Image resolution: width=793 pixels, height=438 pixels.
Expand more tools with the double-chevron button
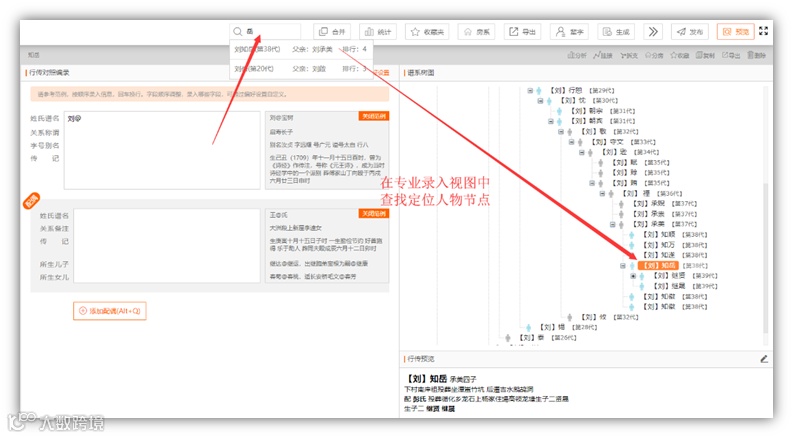pos(653,31)
